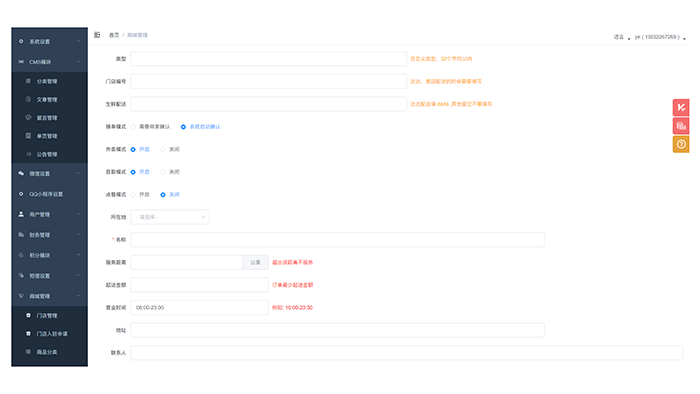Focus the 起送金额 input field
The width and height of the screenshot is (700, 394).
point(200,285)
